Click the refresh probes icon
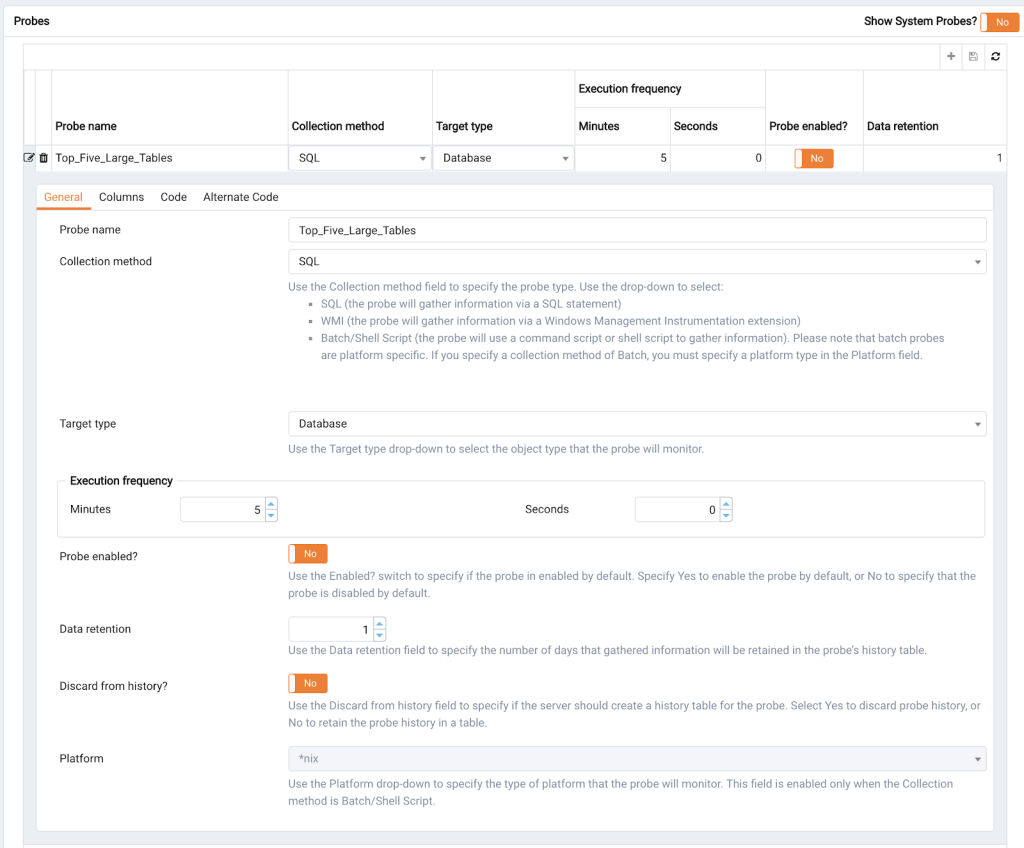The image size is (1024, 848). pos(995,57)
